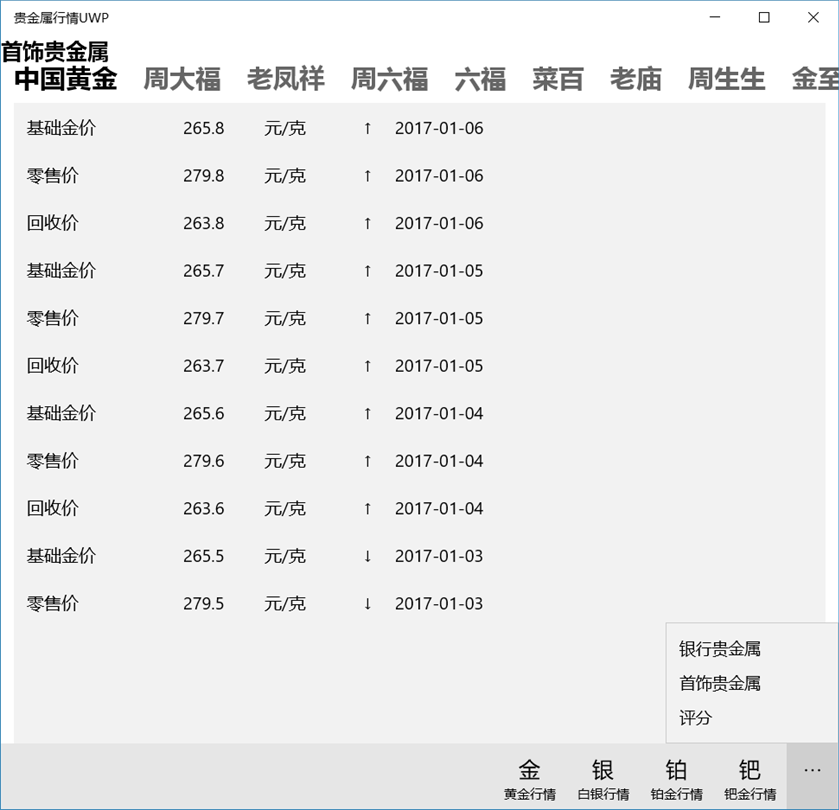Switch to the 周六福 tab
Screen dimensions: 839x810
pyautogui.click(x=390, y=79)
